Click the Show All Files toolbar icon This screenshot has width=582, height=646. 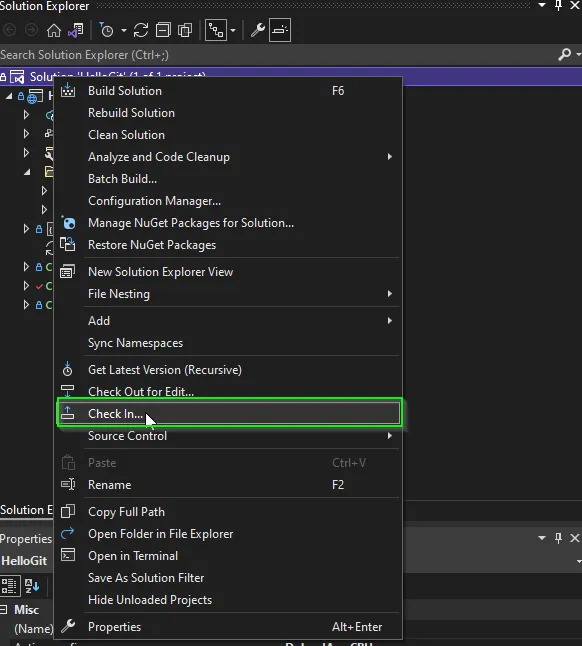(x=185, y=30)
